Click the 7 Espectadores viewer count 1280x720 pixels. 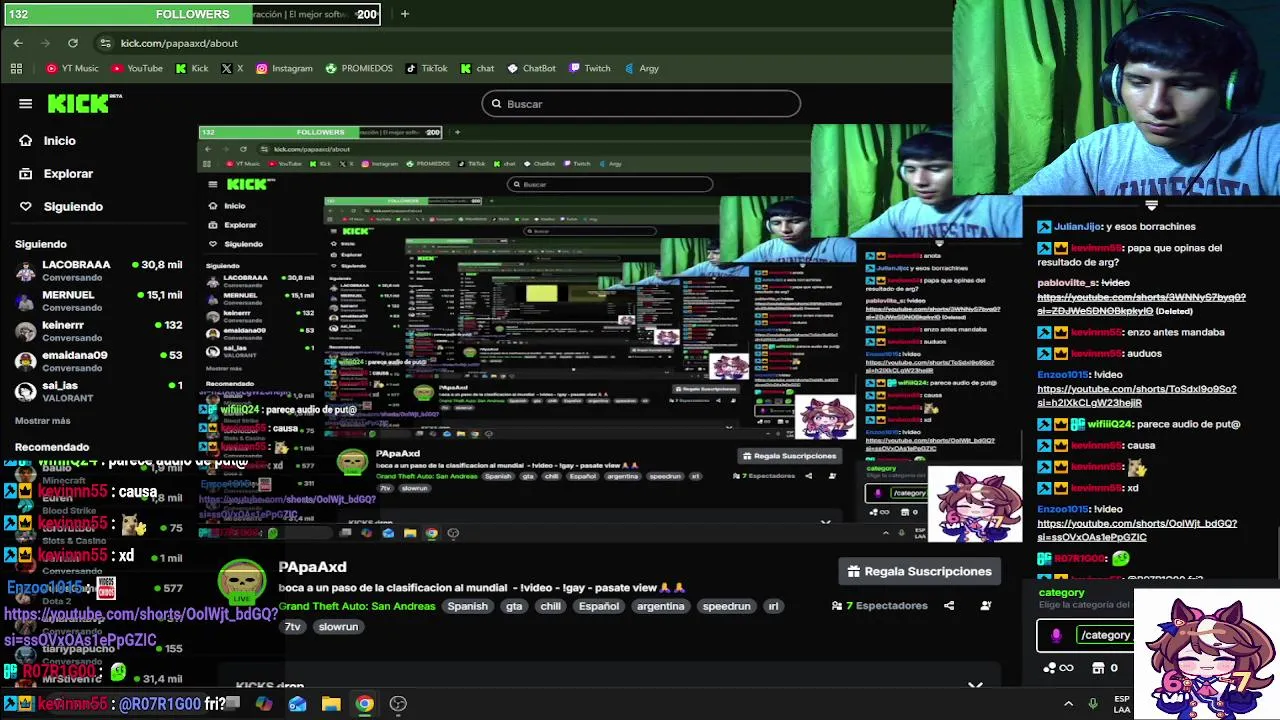click(880, 605)
